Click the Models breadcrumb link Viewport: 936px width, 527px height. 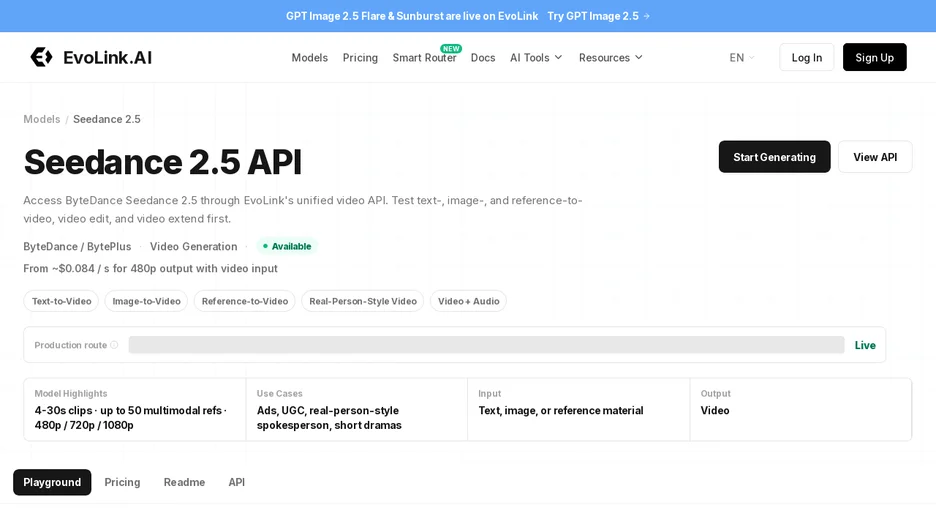pos(42,119)
